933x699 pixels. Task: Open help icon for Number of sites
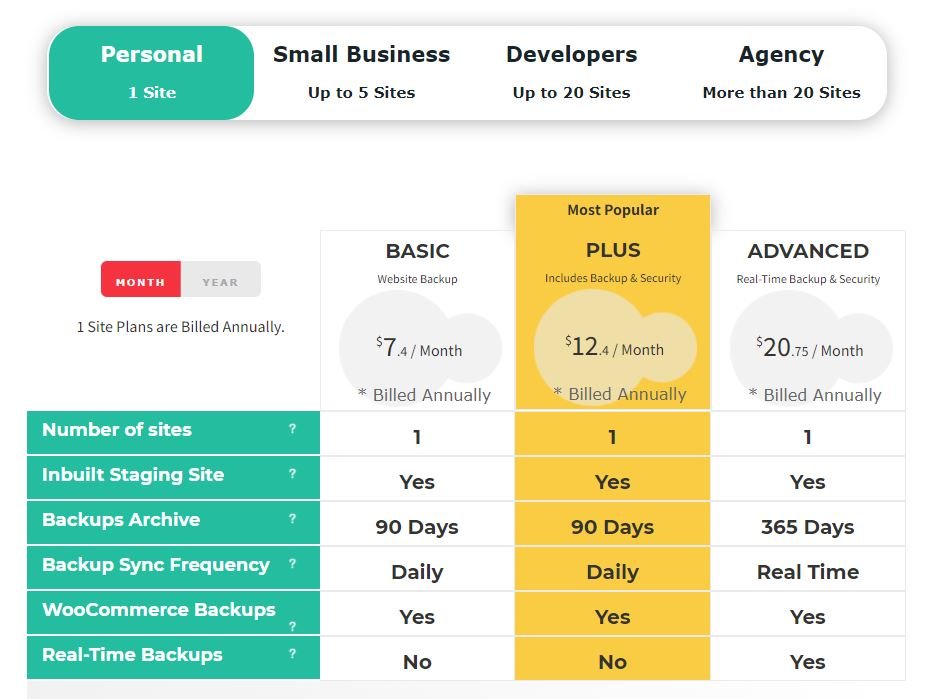coord(292,429)
